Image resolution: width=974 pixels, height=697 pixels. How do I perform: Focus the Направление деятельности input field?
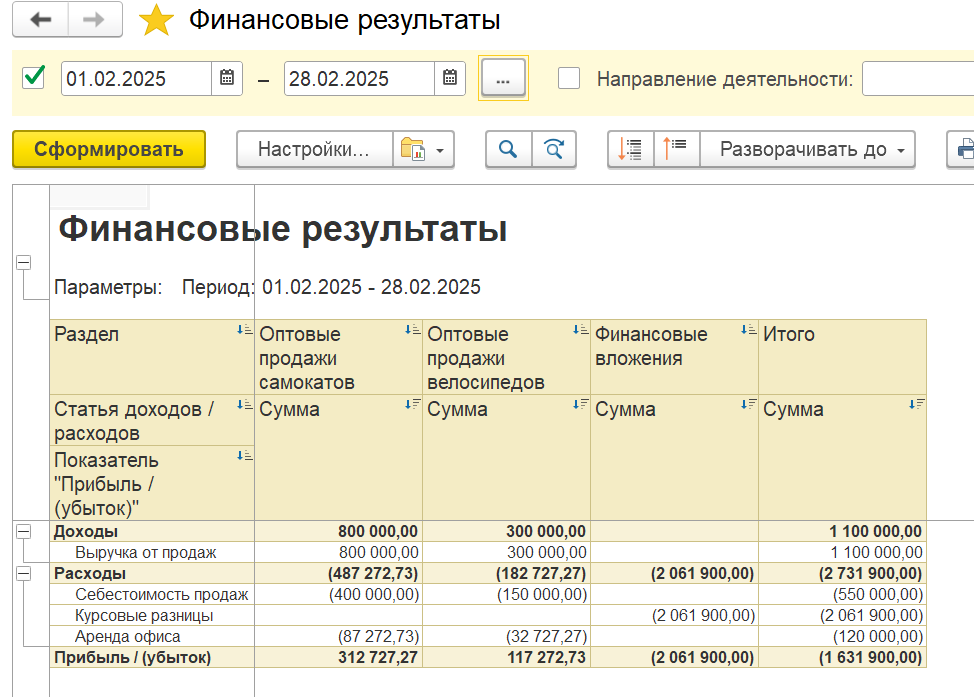click(918, 78)
